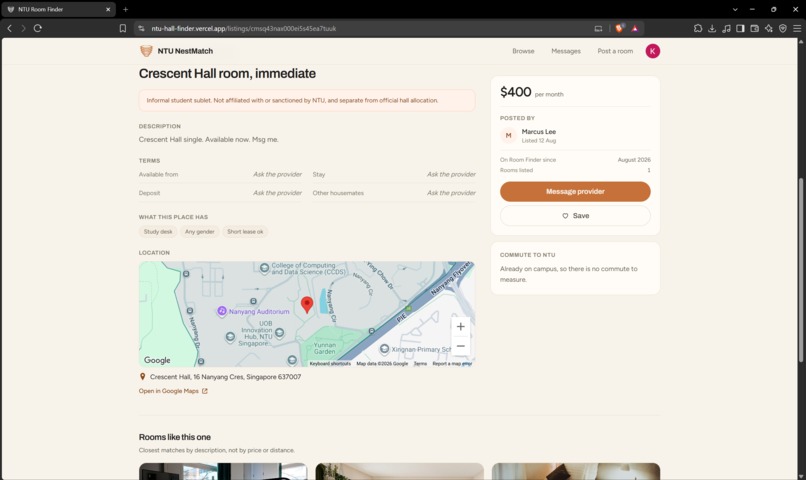Image resolution: width=806 pixels, height=480 pixels.
Task: Open the K profile avatar menu
Action: pos(653,51)
